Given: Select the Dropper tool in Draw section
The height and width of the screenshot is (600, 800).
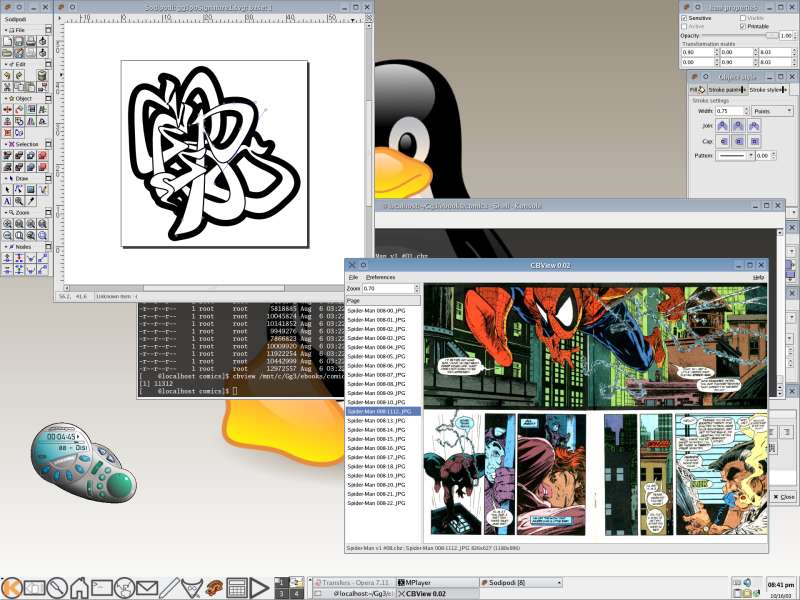Looking at the screenshot, I should (x=31, y=201).
